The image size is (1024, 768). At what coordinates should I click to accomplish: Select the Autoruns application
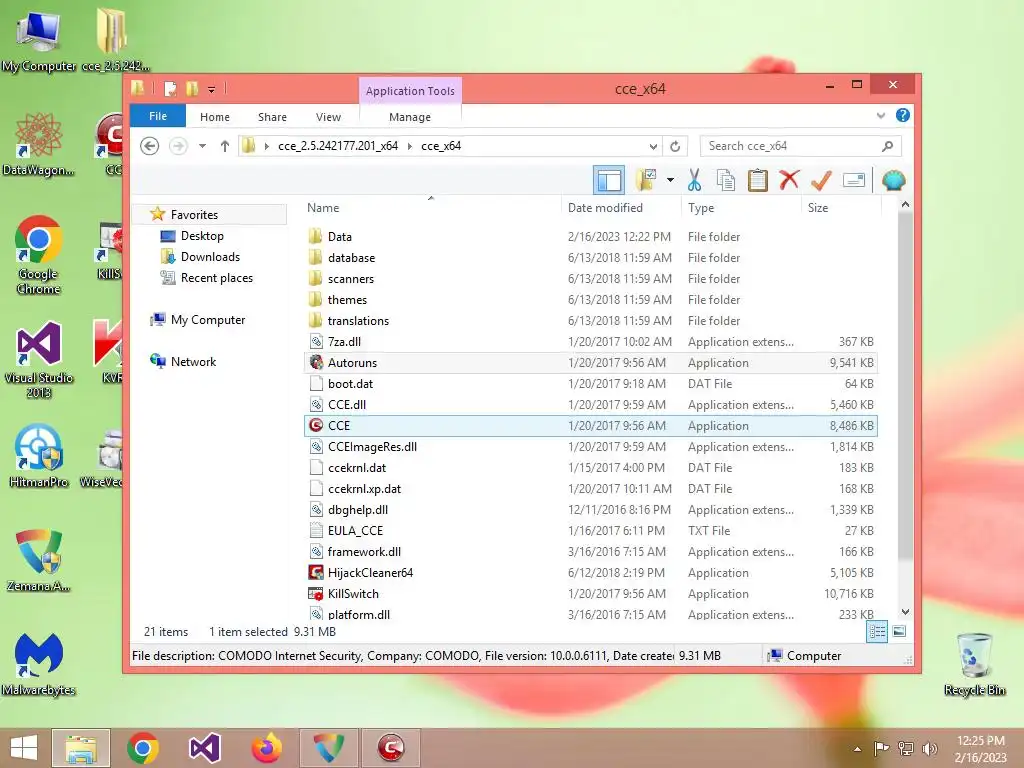[590, 362]
